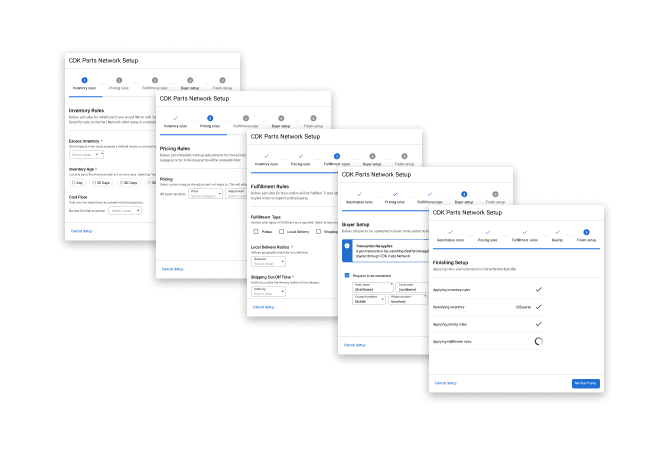Click Cancel Setup in the Inventory Rules dialog

click(x=82, y=231)
